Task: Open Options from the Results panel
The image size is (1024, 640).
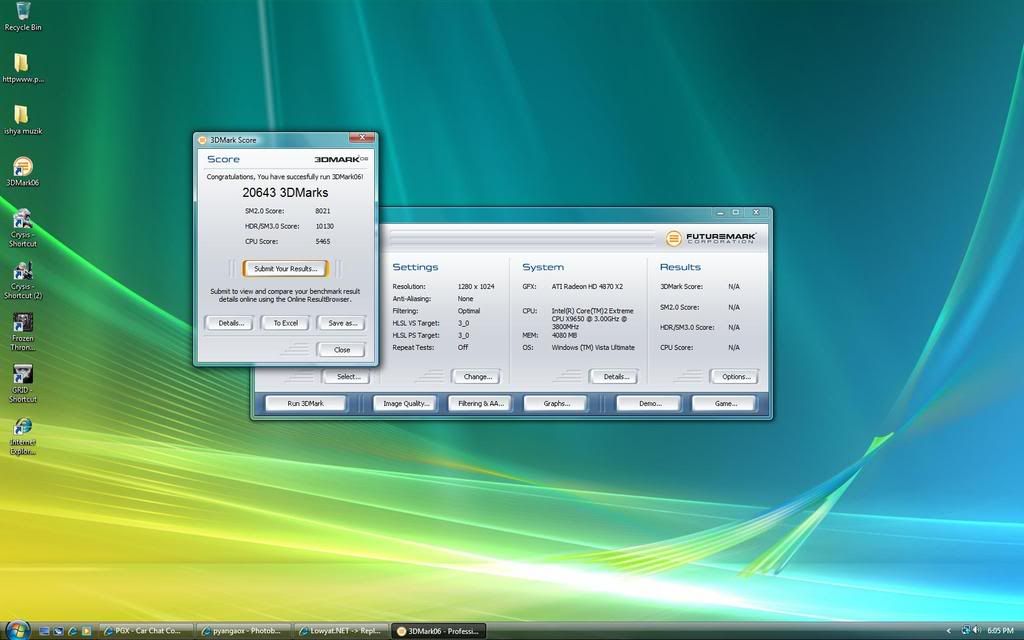Action: point(734,376)
